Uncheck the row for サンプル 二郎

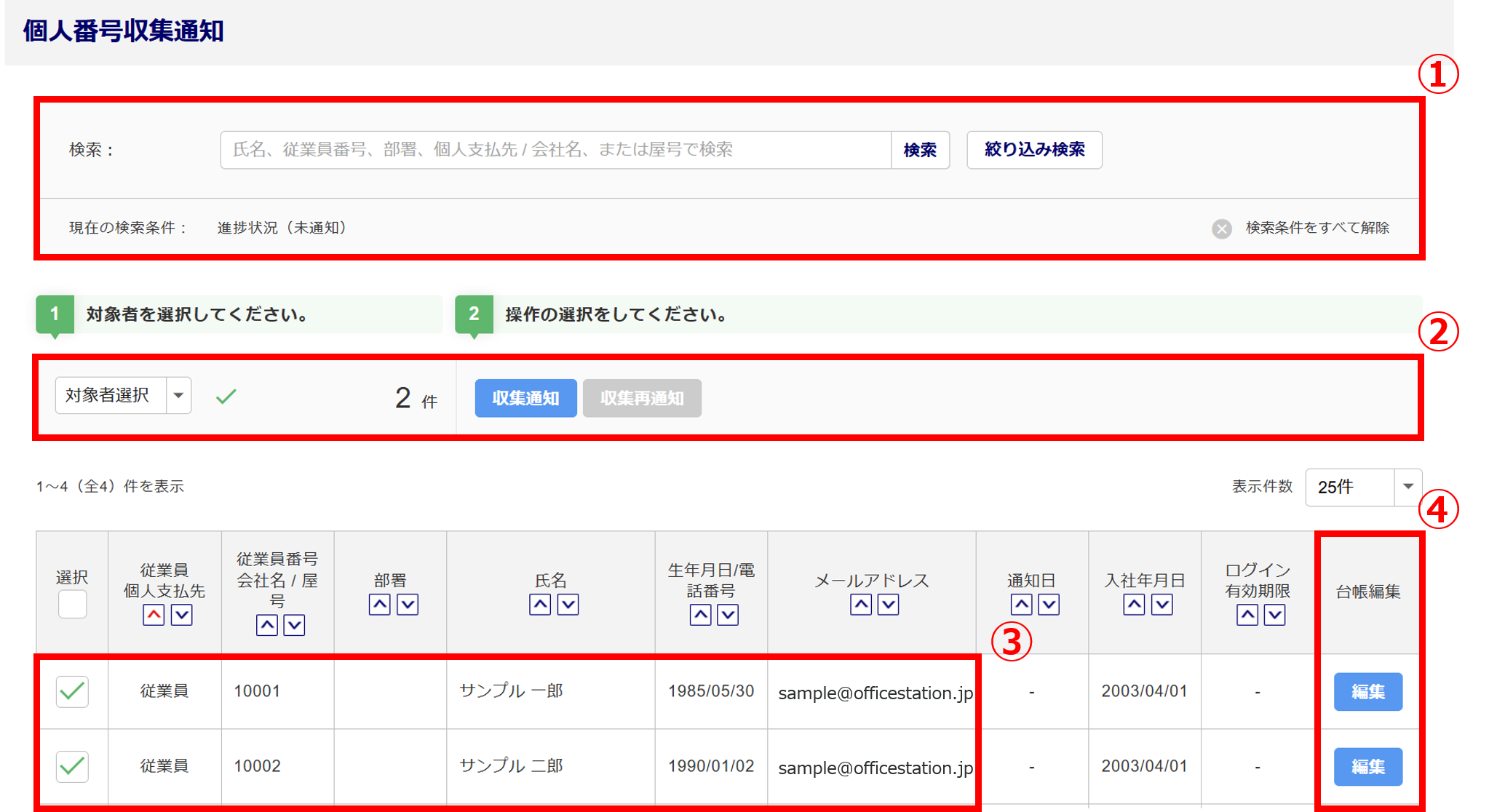(x=72, y=766)
